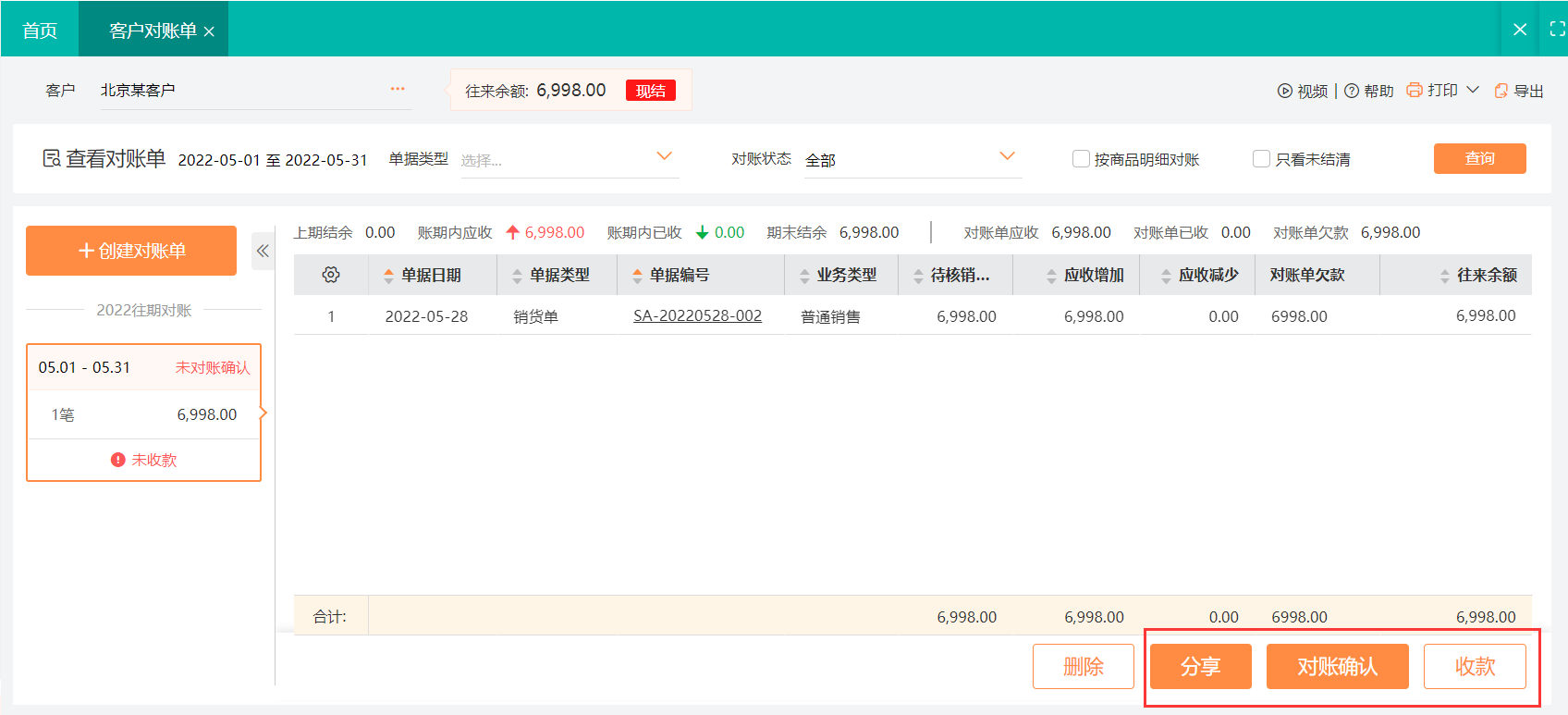Collapse the left statement panel
Screen dimensions: 1568x715
263,251
